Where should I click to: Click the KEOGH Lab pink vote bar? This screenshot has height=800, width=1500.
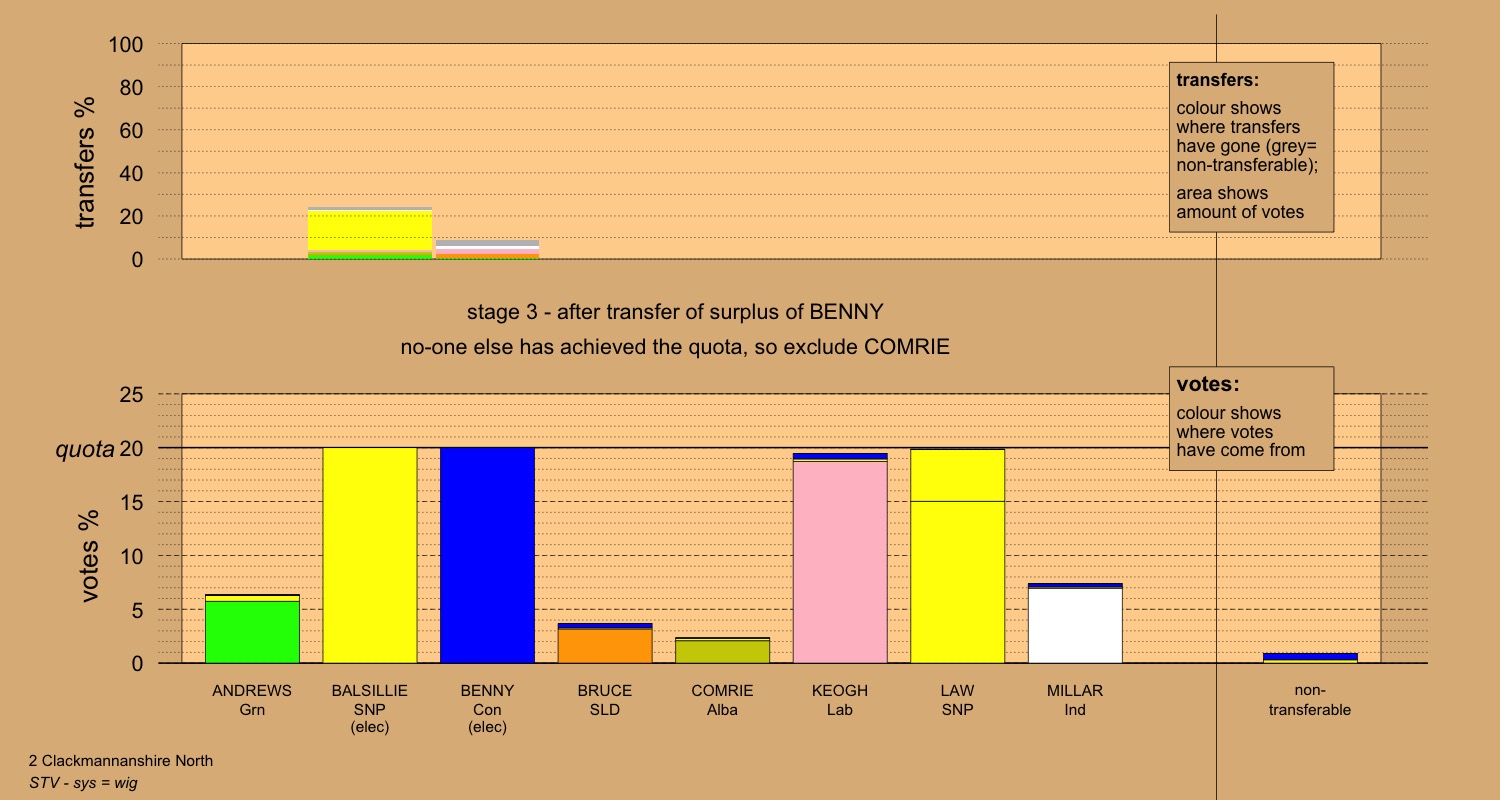click(x=840, y=558)
